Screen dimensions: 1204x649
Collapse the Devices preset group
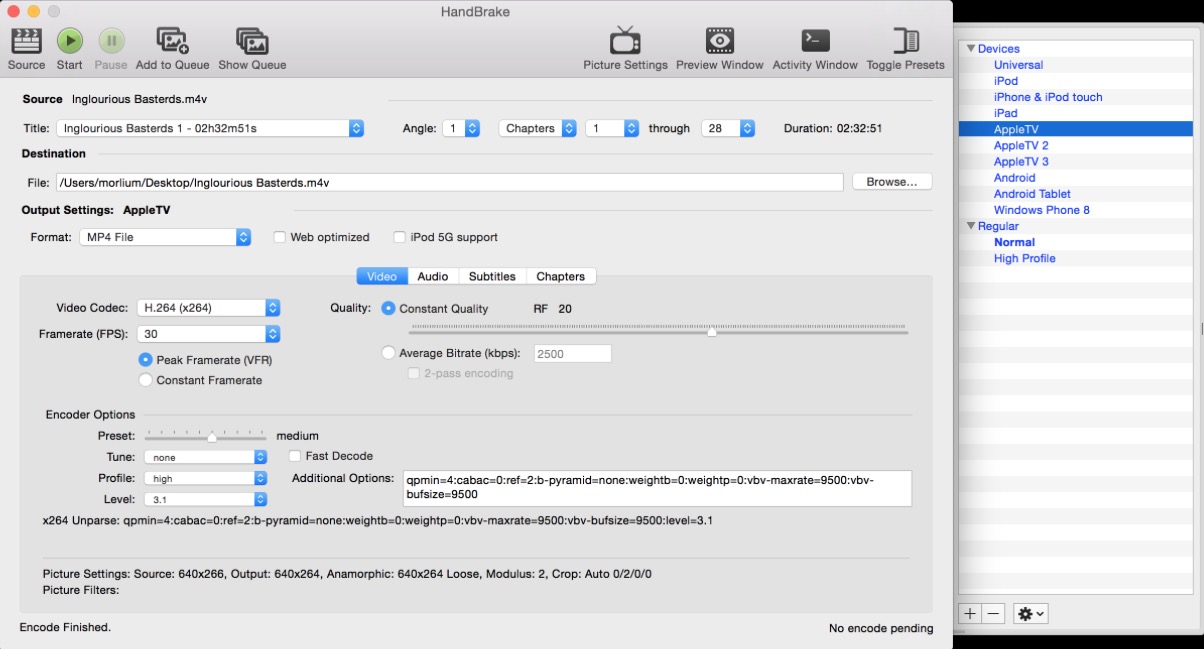[x=969, y=49]
